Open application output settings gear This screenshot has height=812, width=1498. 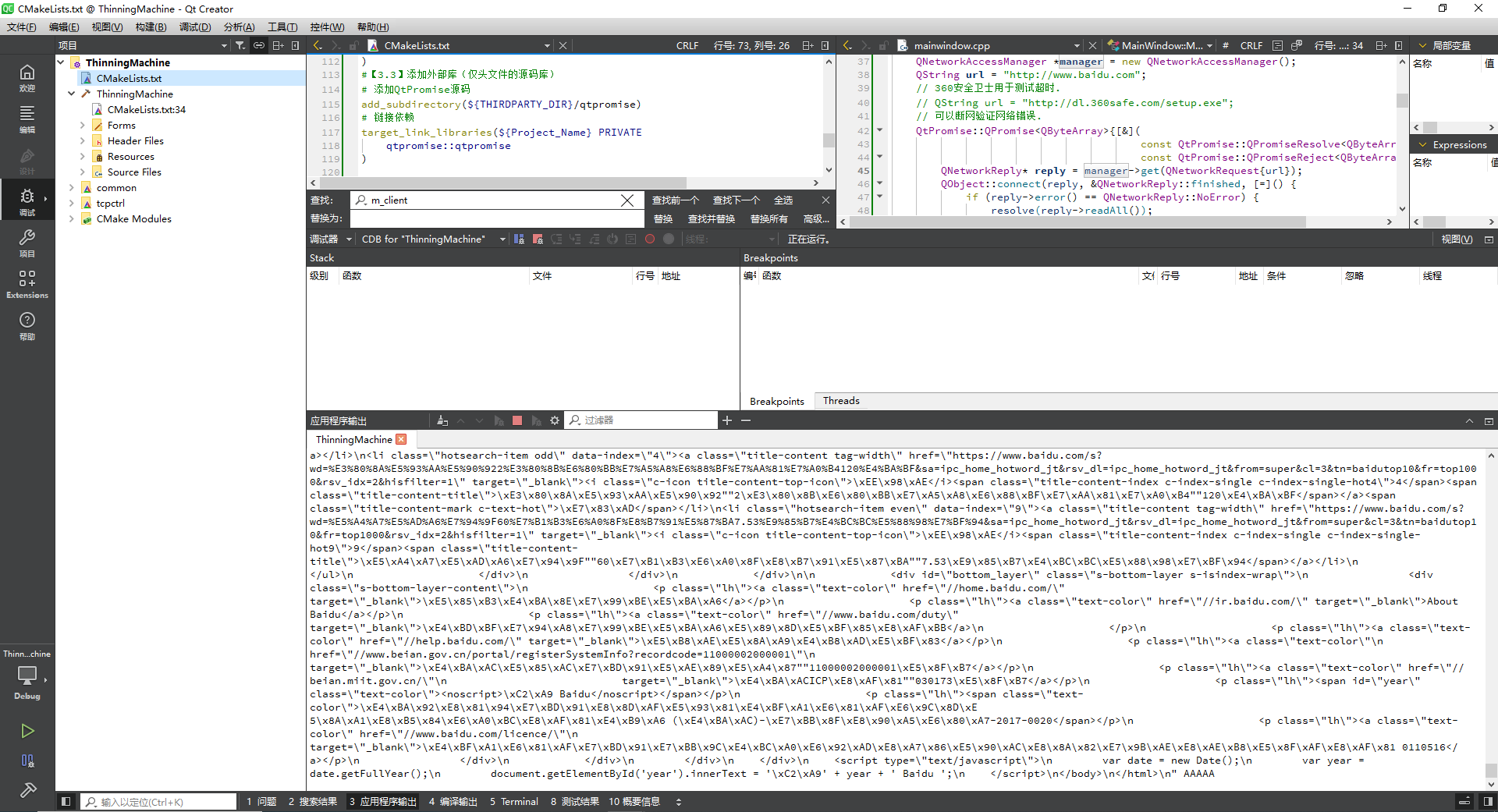coord(555,420)
